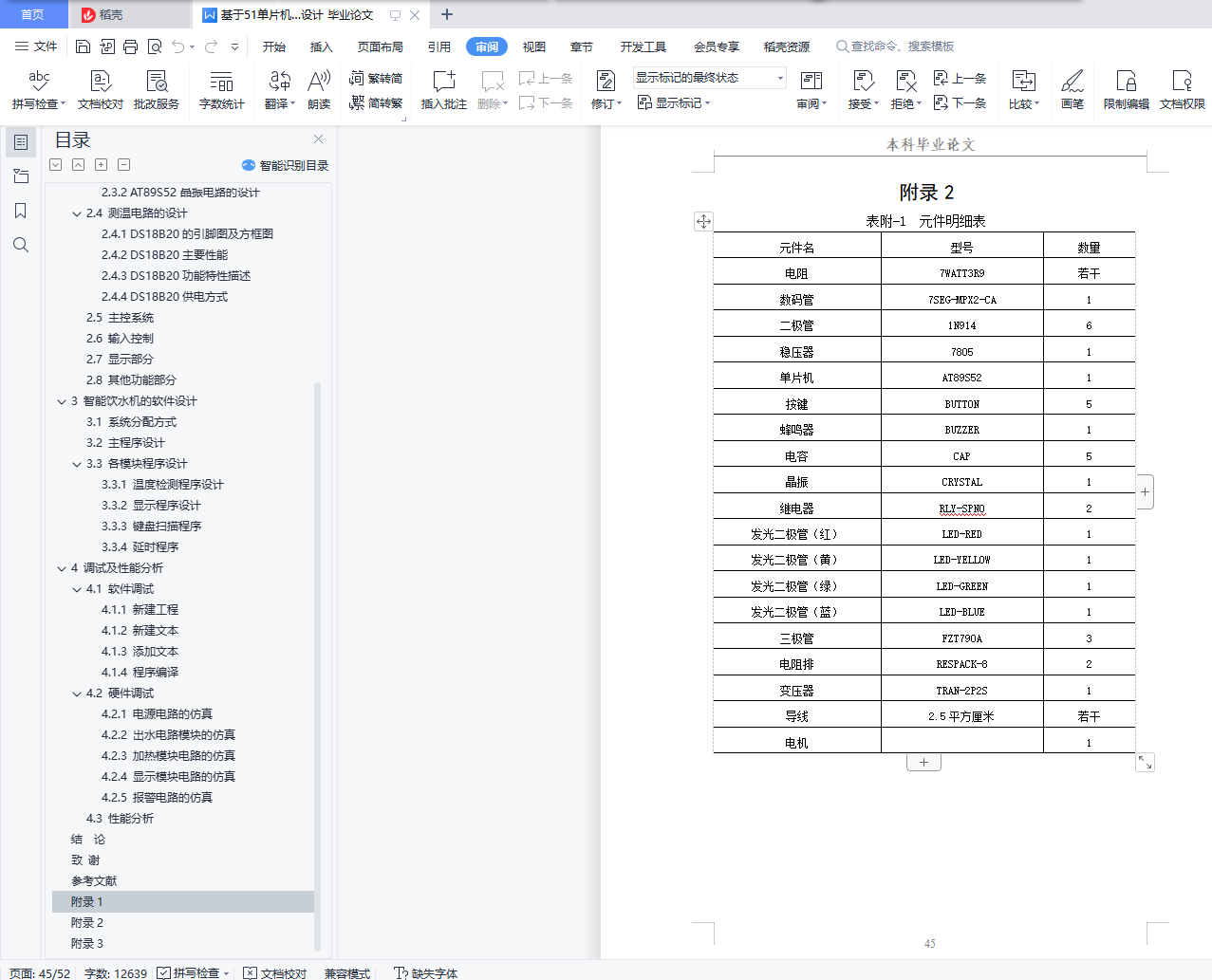Open the translate (翻译) tool
This screenshot has width=1212, height=980.
[280, 90]
